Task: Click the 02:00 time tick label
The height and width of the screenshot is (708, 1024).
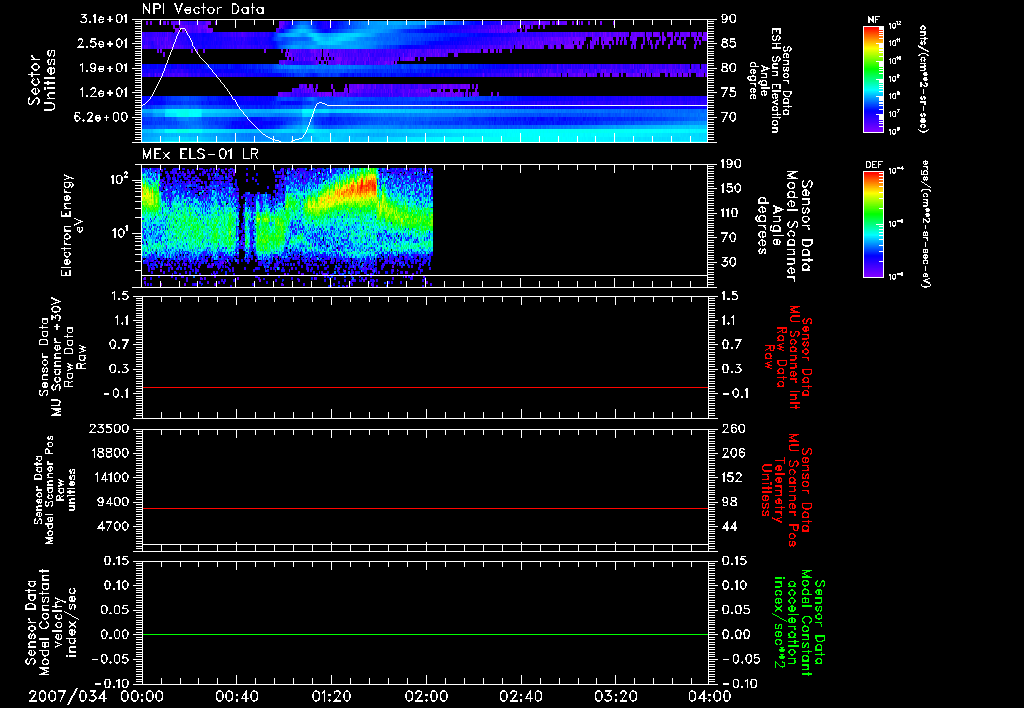Action: (426, 696)
